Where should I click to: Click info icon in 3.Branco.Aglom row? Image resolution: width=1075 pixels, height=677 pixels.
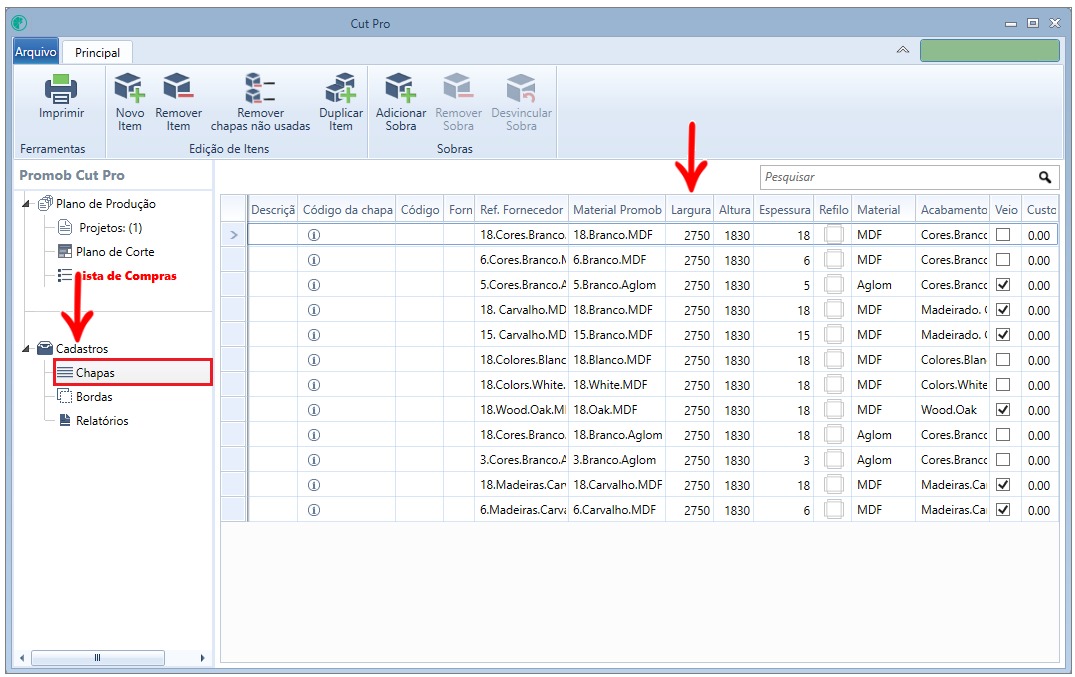tap(314, 460)
